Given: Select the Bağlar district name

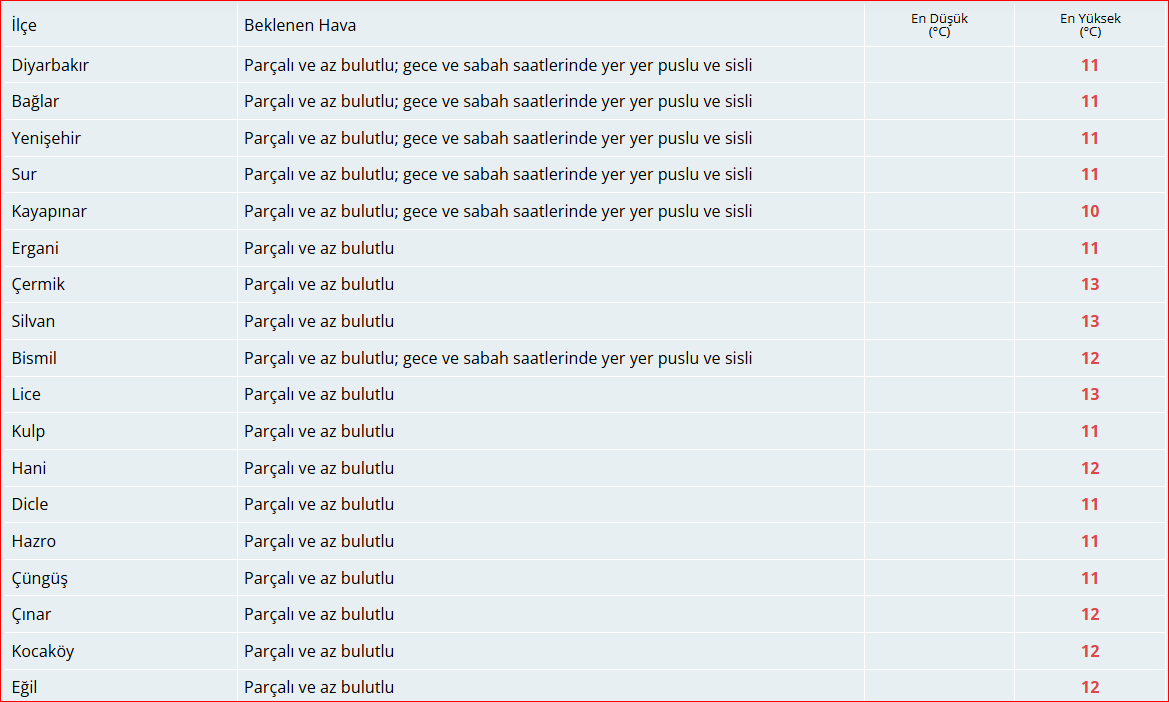Looking at the screenshot, I should click(x=35, y=101).
